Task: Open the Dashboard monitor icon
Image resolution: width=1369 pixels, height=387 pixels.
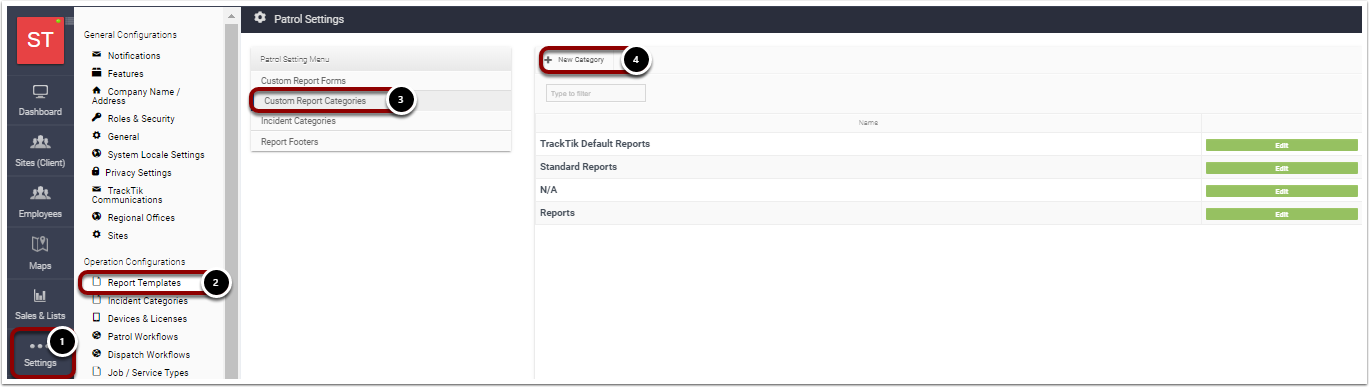Action: [40, 93]
